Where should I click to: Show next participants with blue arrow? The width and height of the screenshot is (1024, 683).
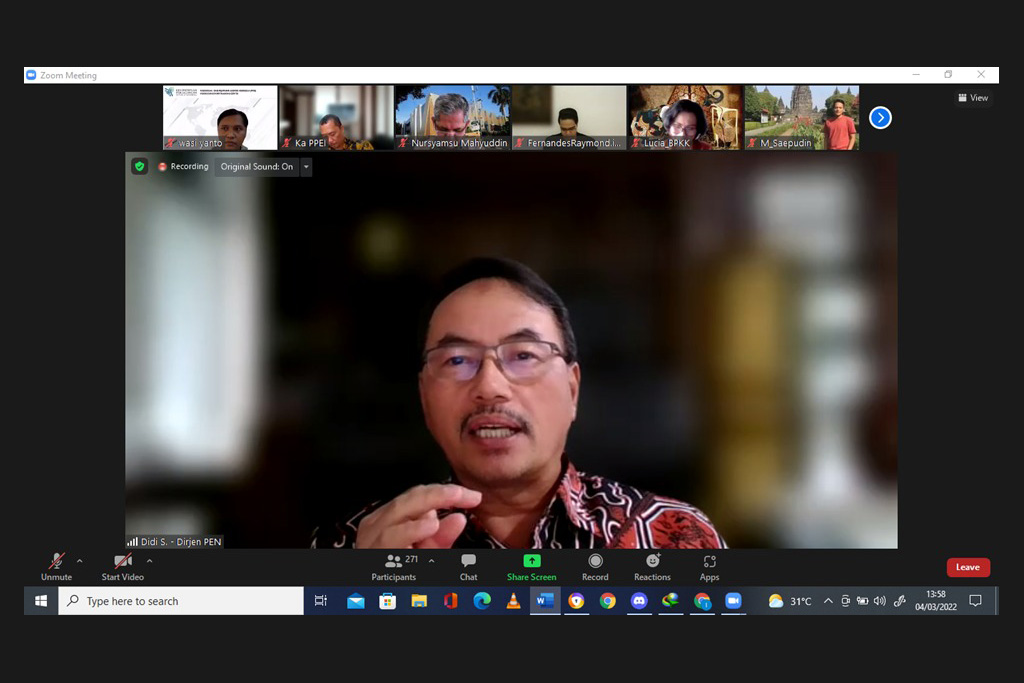880,118
